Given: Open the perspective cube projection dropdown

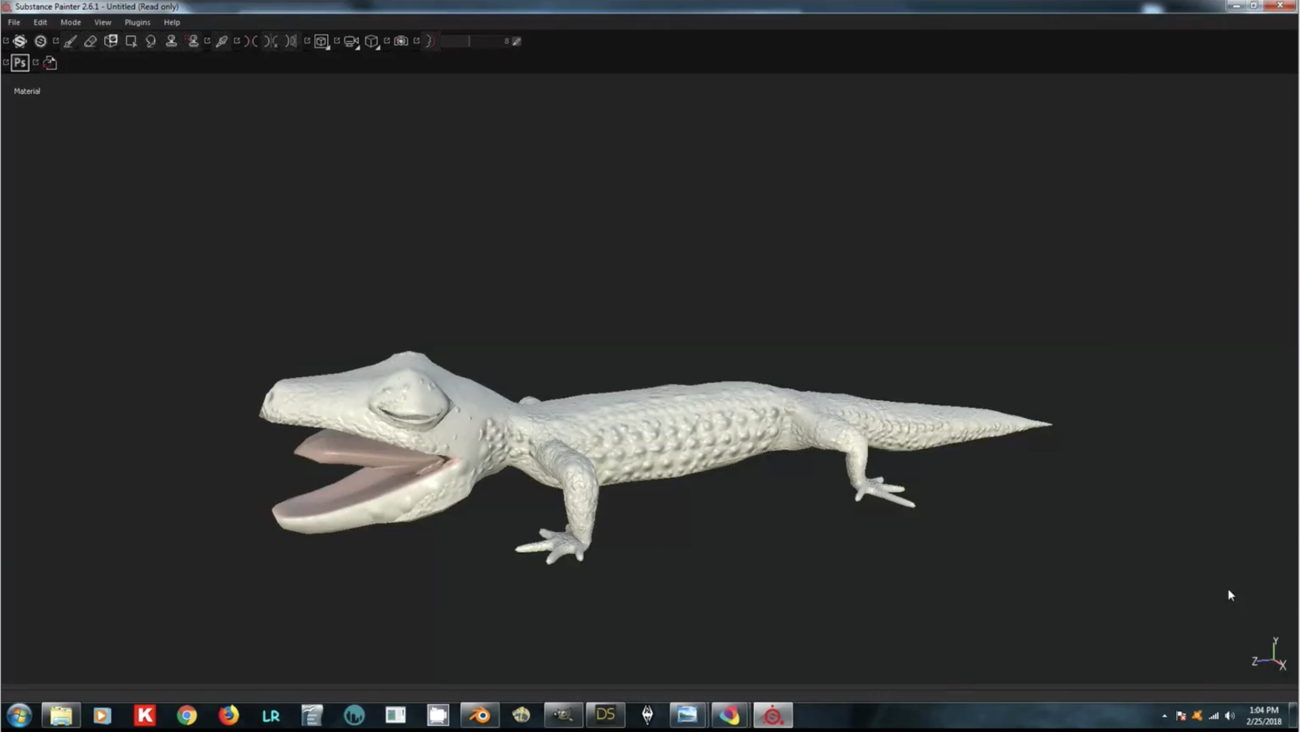Looking at the screenshot, I should click(x=372, y=41).
